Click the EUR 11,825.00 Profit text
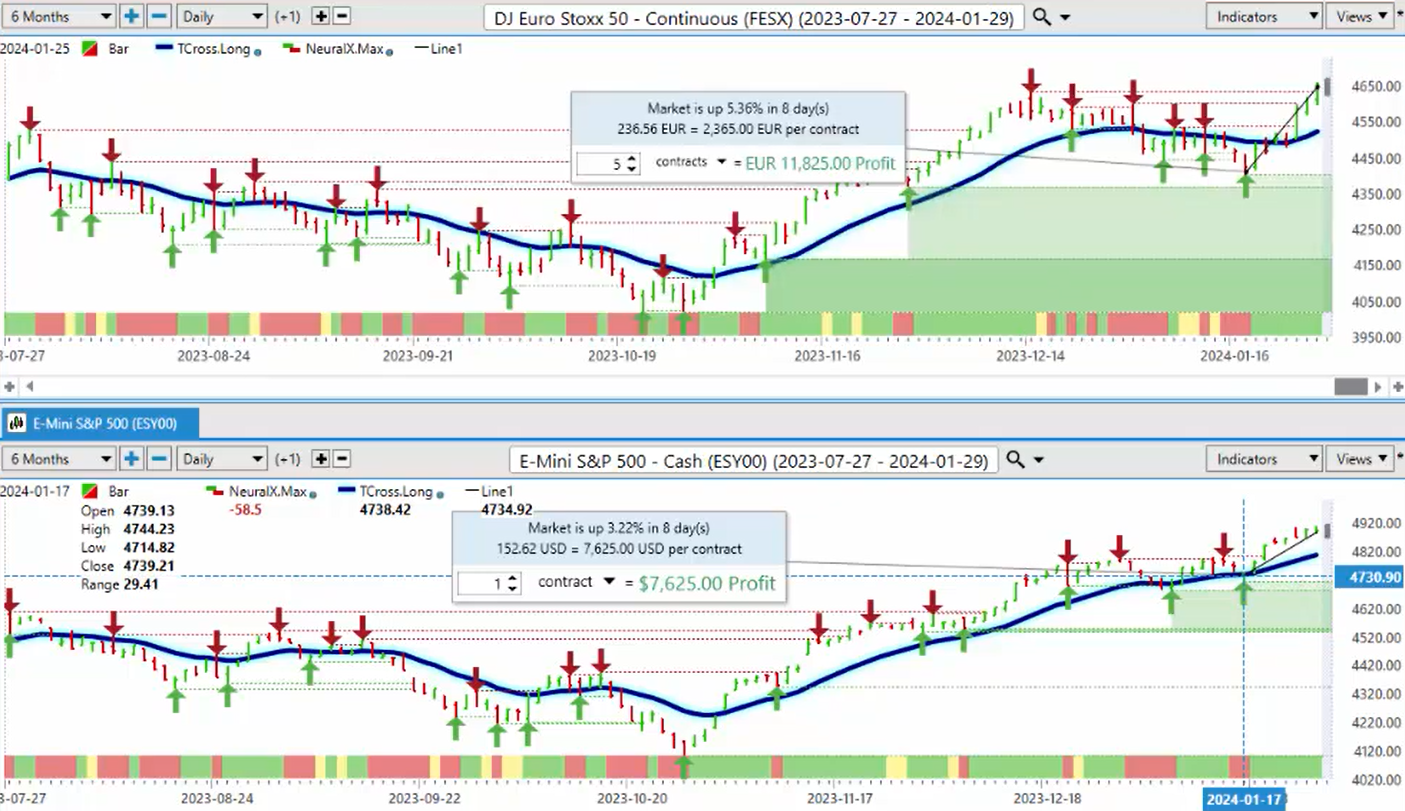This screenshot has height=811, width=1405. click(x=820, y=163)
